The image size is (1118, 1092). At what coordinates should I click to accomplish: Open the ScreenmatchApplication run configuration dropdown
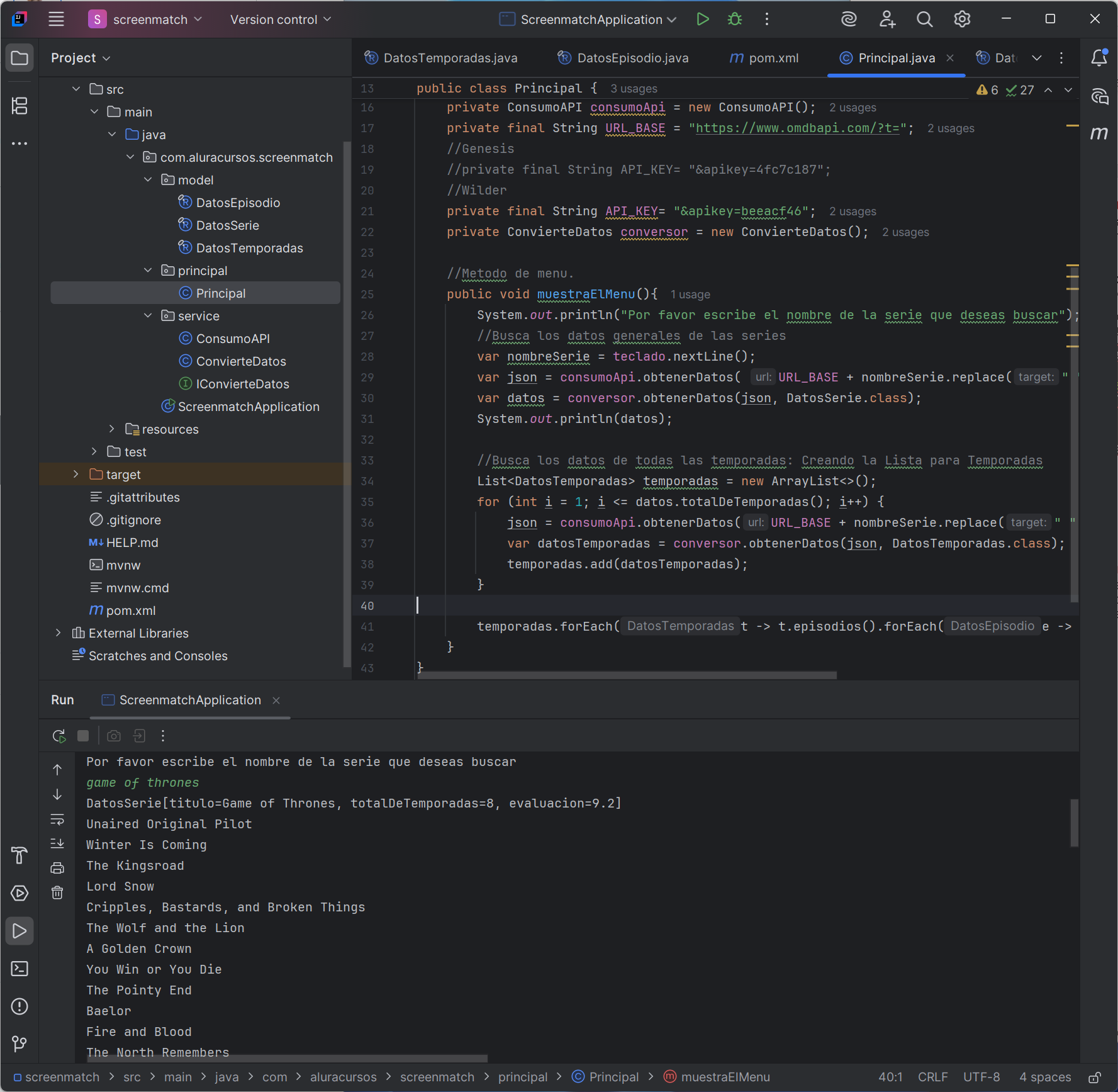pos(588,20)
